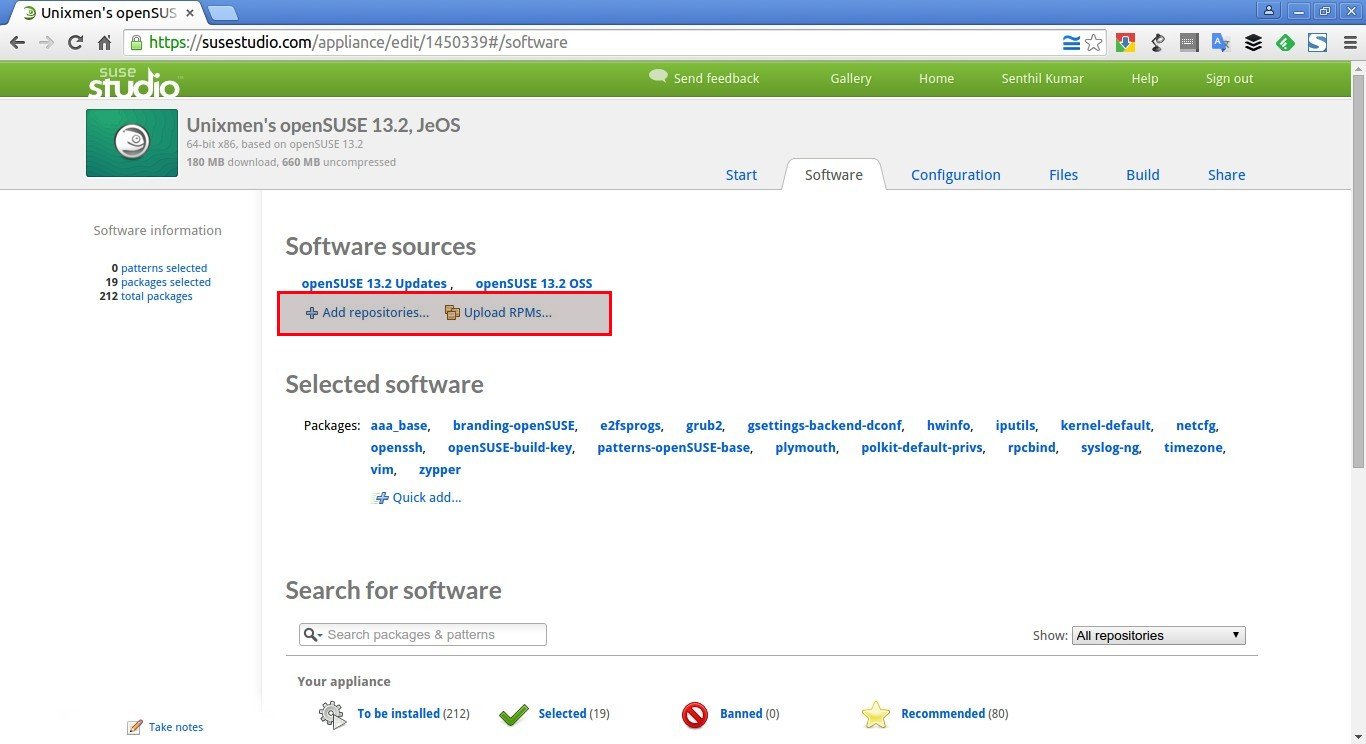This screenshot has height=744, width=1366.
Task: Switch to the Start tab
Action: tap(741, 174)
